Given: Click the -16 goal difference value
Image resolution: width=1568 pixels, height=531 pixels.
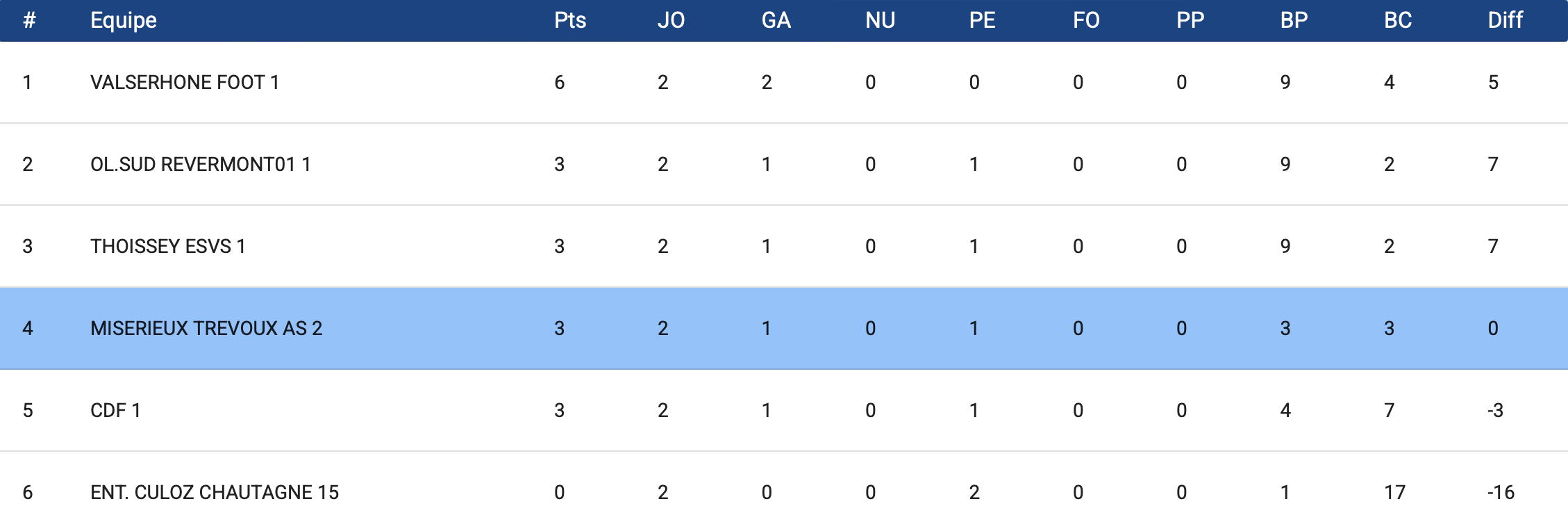Looking at the screenshot, I should click(x=1500, y=493).
